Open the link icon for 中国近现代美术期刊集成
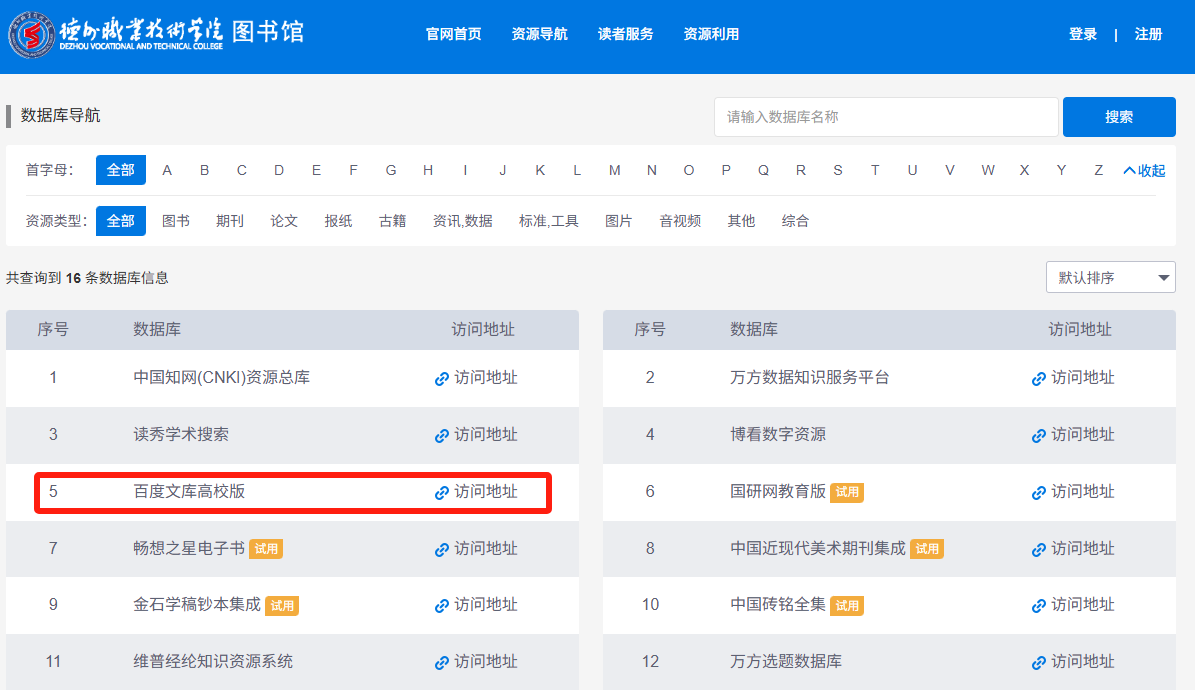The width and height of the screenshot is (1195, 690). point(1038,550)
